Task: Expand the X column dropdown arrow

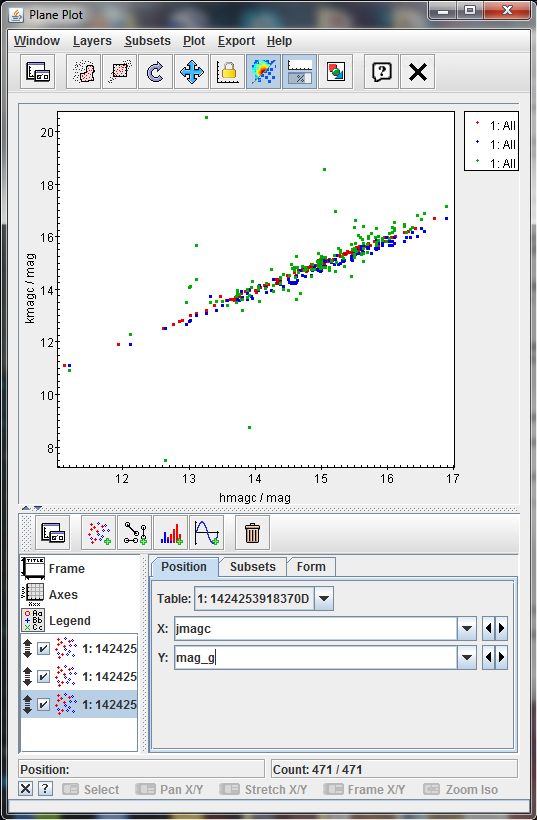Action: 467,629
